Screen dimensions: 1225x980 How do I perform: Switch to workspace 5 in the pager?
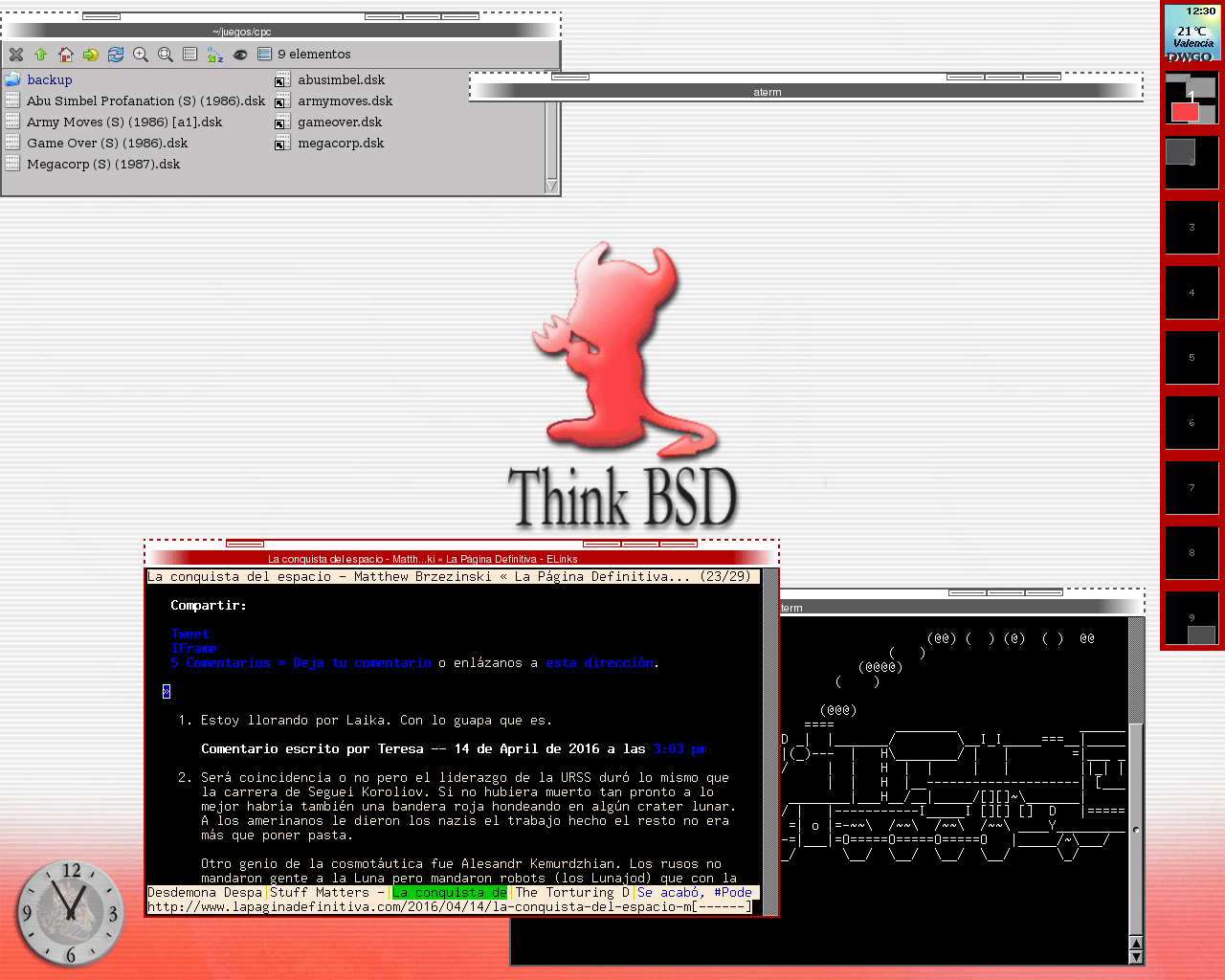pyautogui.click(x=1192, y=358)
